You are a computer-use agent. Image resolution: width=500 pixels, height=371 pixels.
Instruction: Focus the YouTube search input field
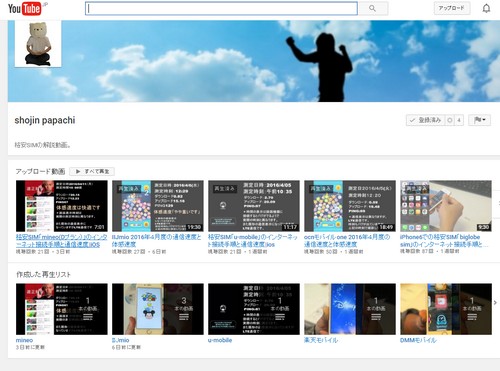coord(221,9)
